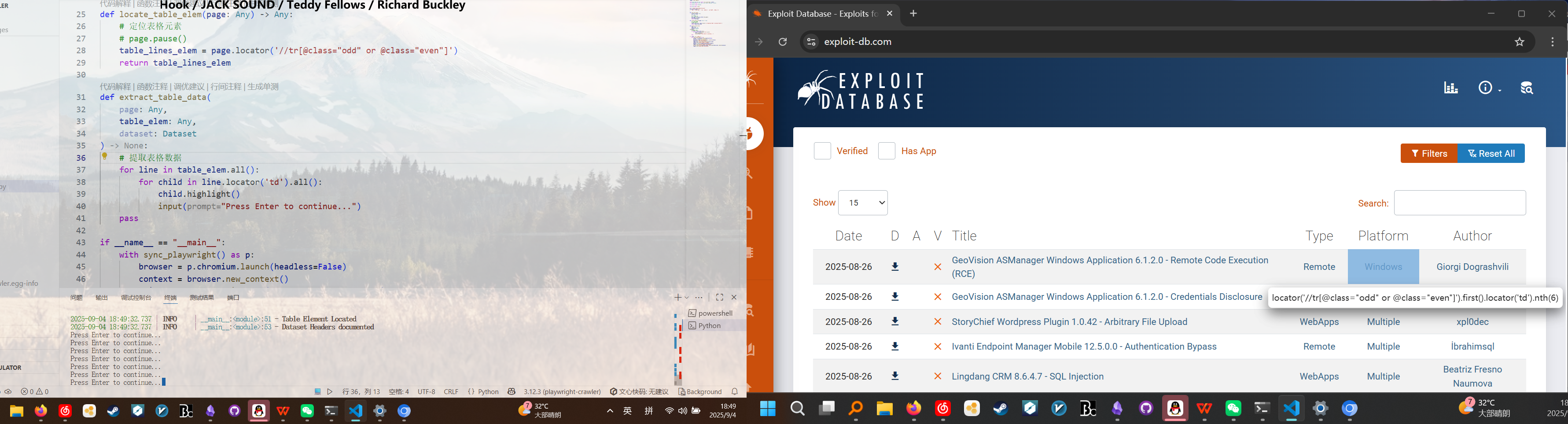The width and height of the screenshot is (1568, 424).
Task: Reload the exploit-db.com page in Chrome
Action: tap(783, 42)
